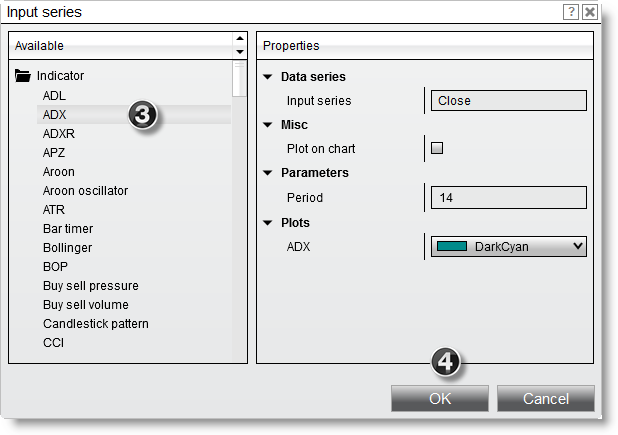Image resolution: width=618 pixels, height=435 pixels.
Task: Collapse the Data series section
Action: [268, 77]
